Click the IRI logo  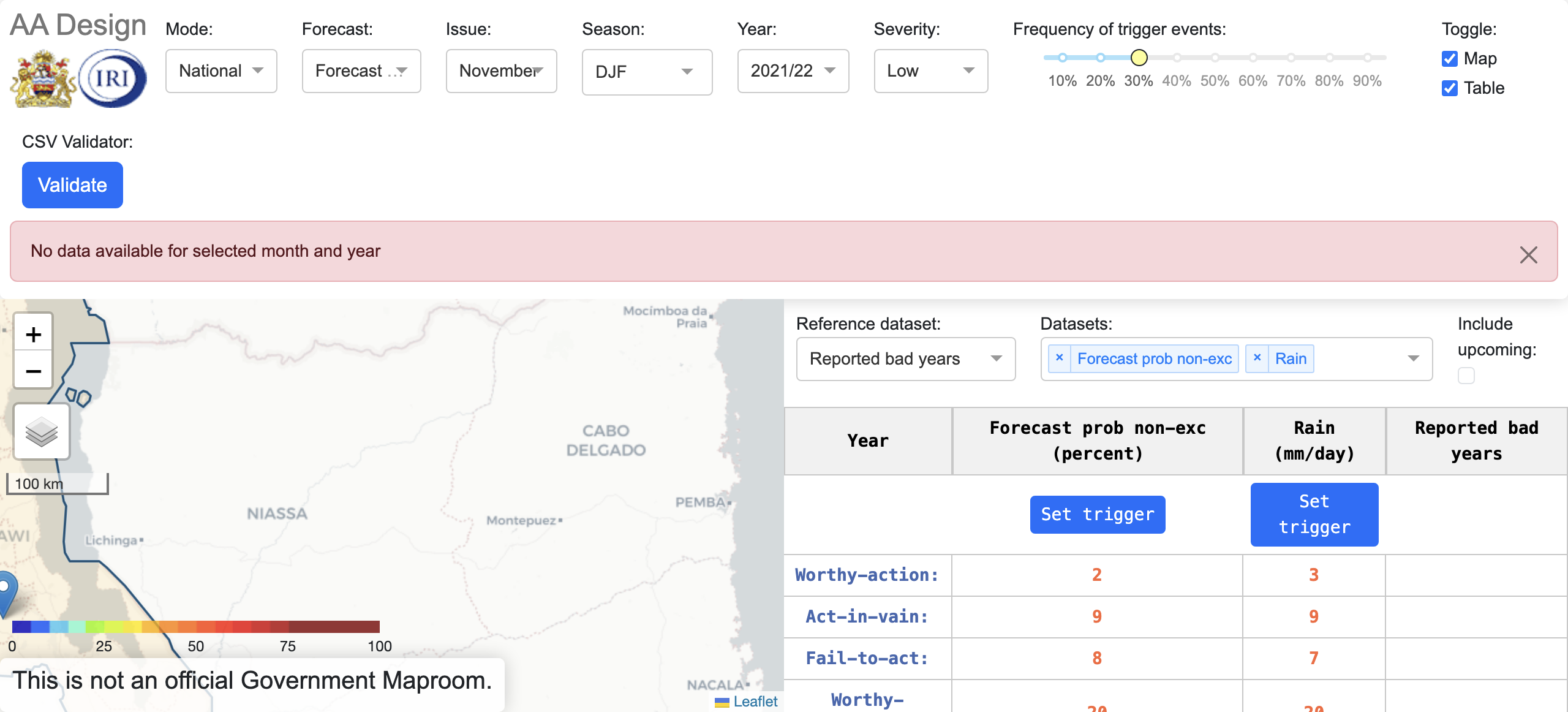pos(113,77)
